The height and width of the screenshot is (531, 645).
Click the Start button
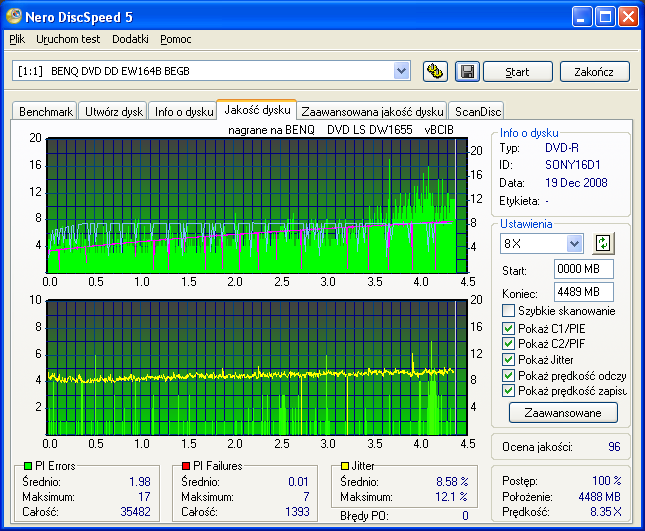tap(517, 72)
